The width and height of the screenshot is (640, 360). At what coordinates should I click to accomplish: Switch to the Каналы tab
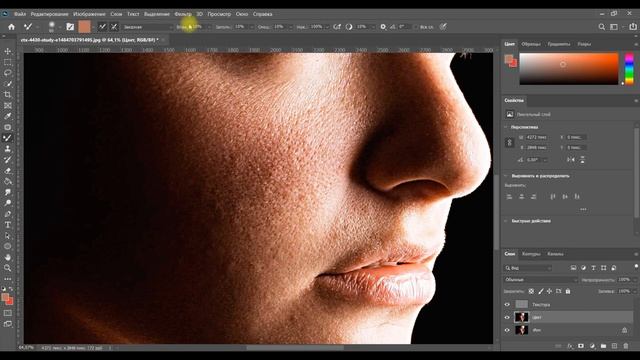pos(556,254)
